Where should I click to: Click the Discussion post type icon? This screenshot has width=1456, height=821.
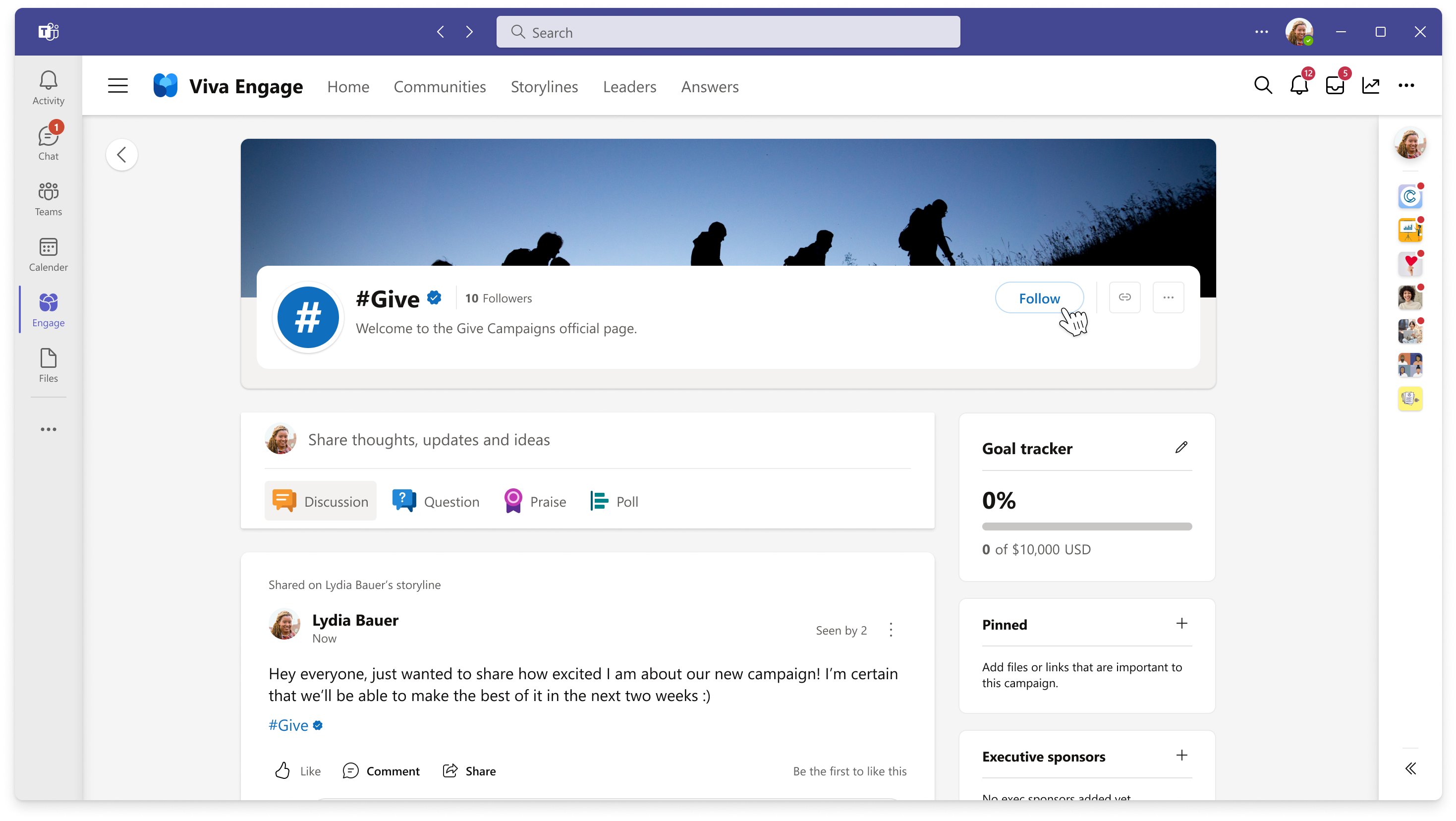pos(283,501)
